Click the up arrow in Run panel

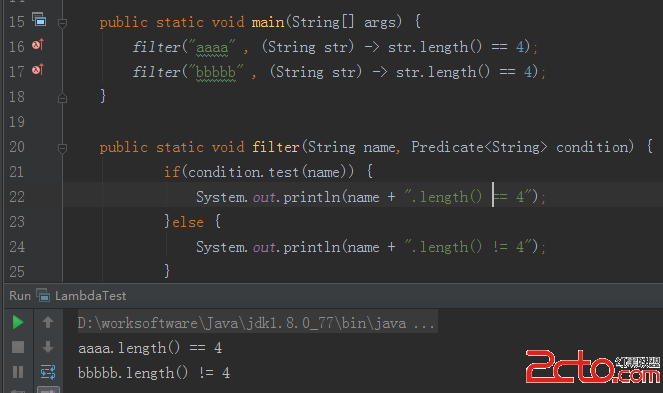click(x=48, y=322)
